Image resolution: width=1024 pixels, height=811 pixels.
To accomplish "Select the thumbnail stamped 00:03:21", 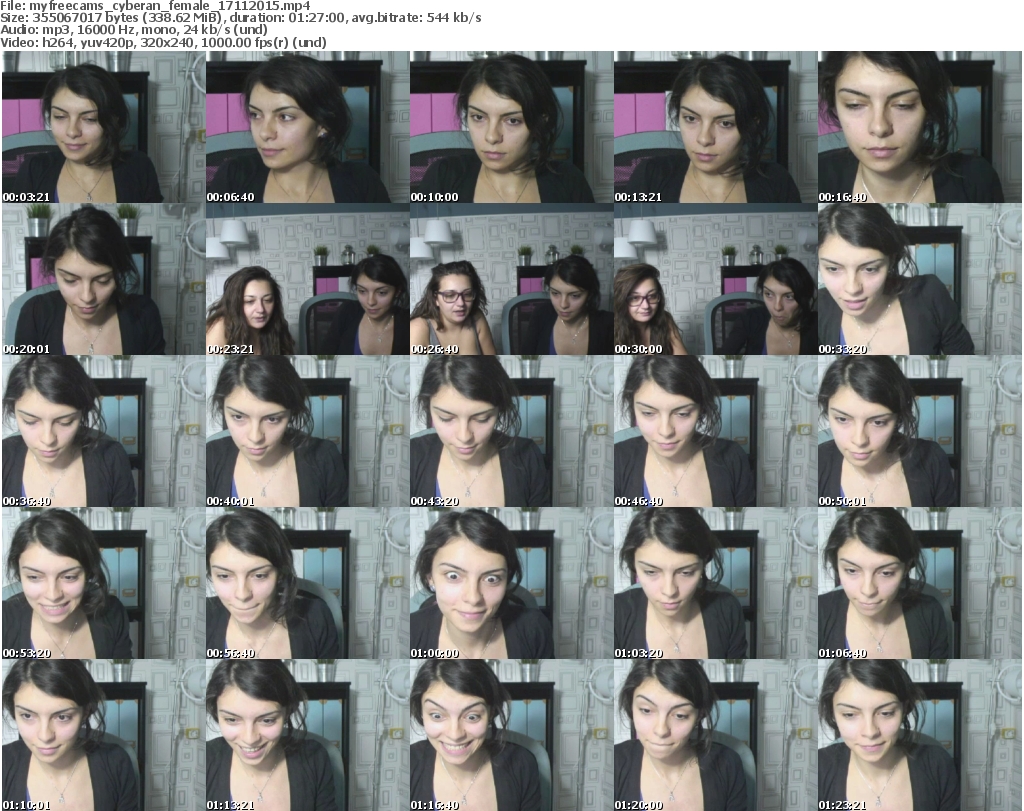I will pyautogui.click(x=103, y=127).
